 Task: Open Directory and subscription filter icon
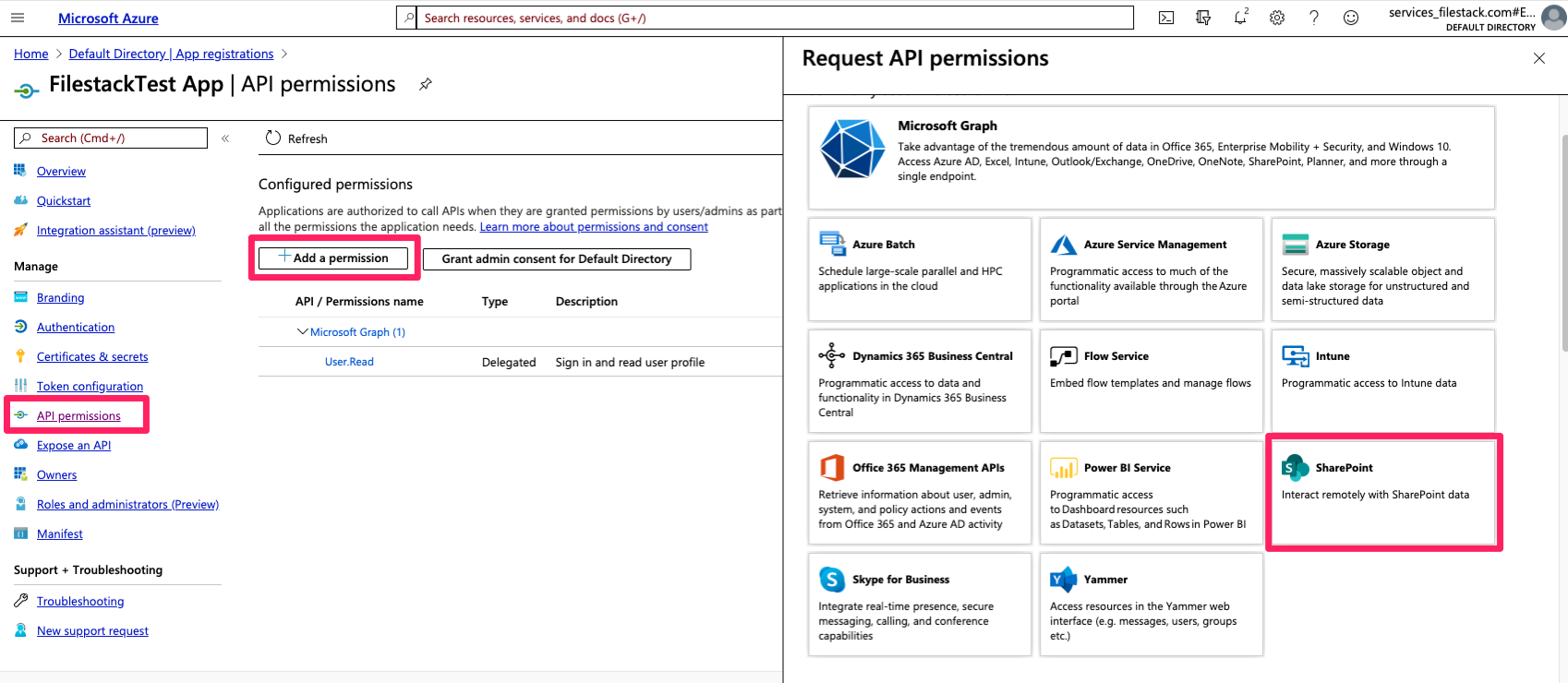pos(1203,18)
